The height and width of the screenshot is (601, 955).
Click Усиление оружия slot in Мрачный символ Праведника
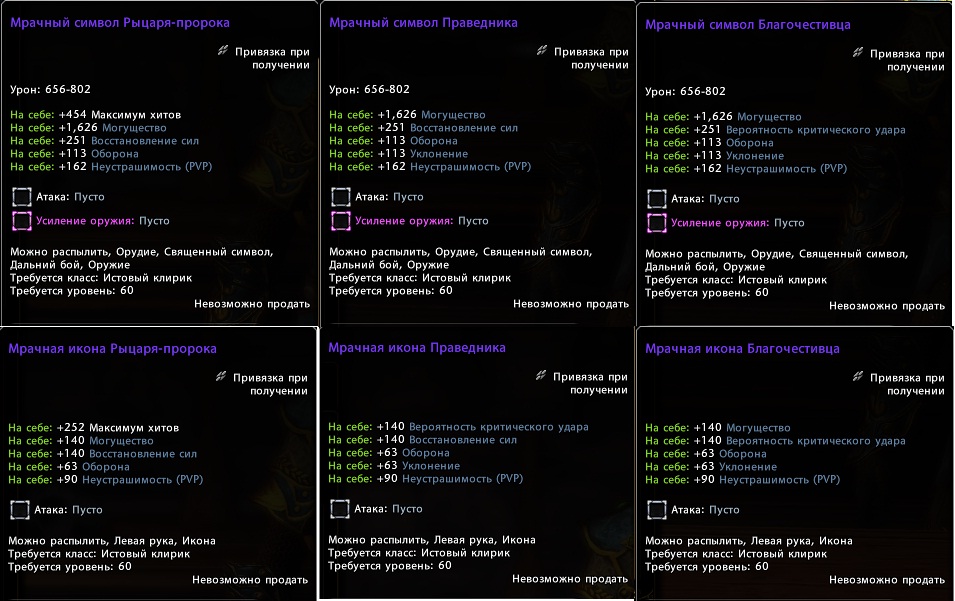[341, 221]
